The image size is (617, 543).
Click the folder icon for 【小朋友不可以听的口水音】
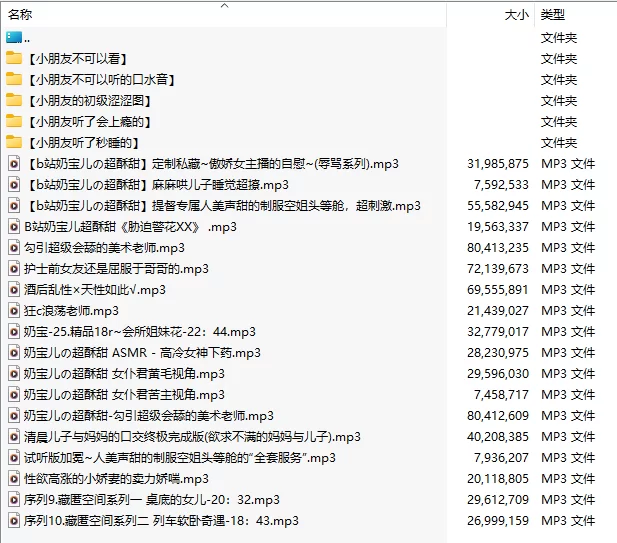coord(14,79)
